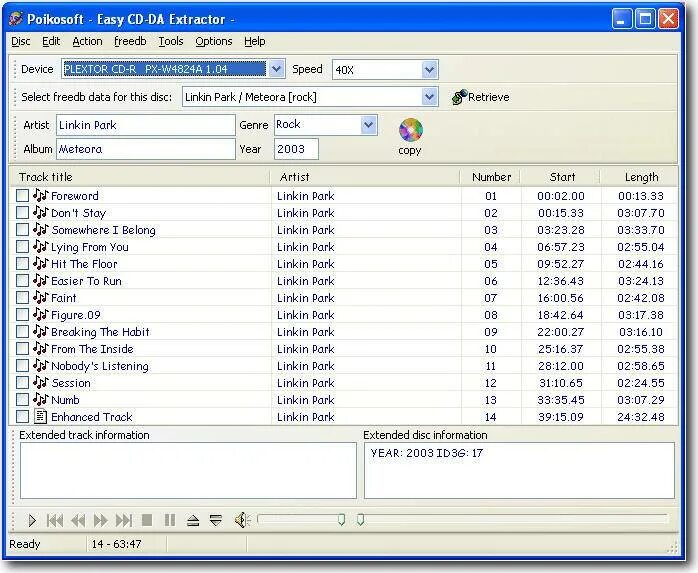Click the speaker volume icon
This screenshot has width=698, height=573.
tap(243, 520)
